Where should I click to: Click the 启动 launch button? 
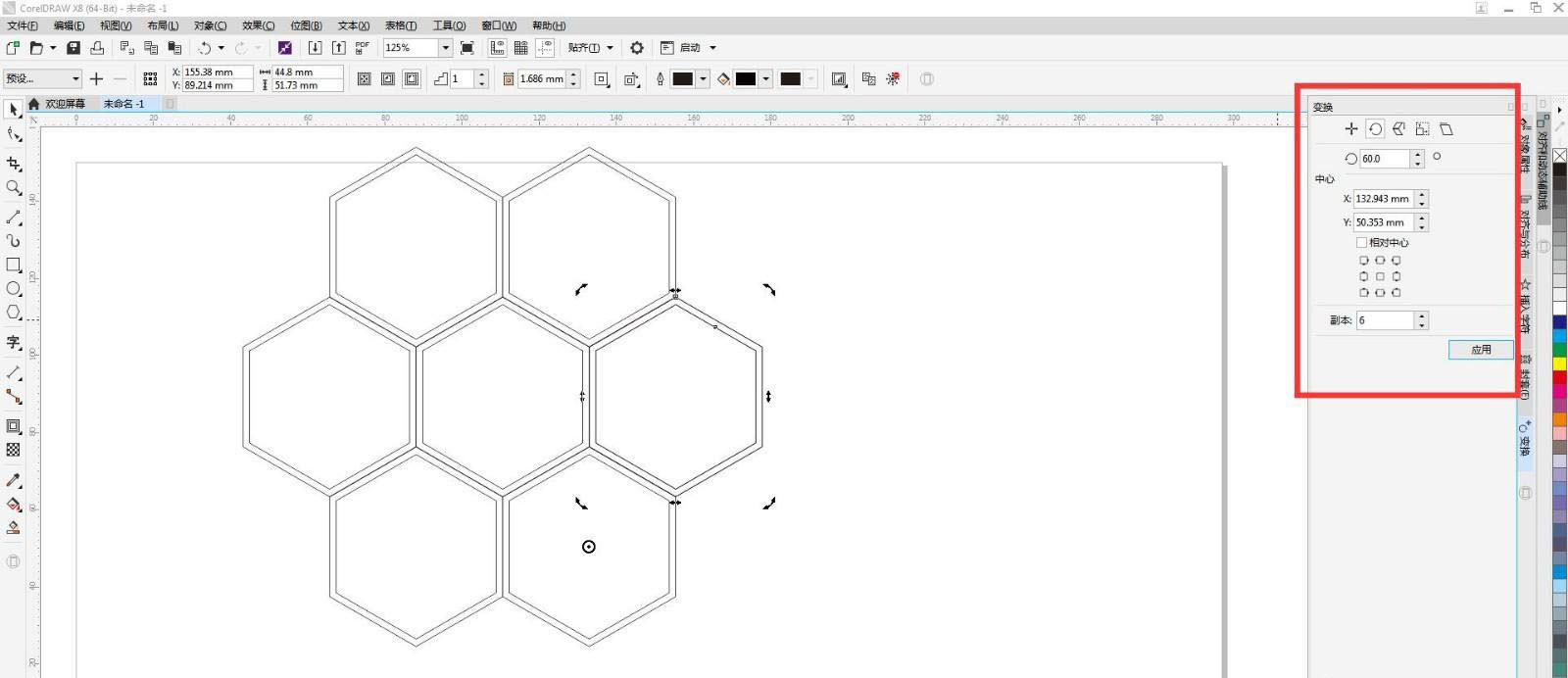[x=690, y=48]
